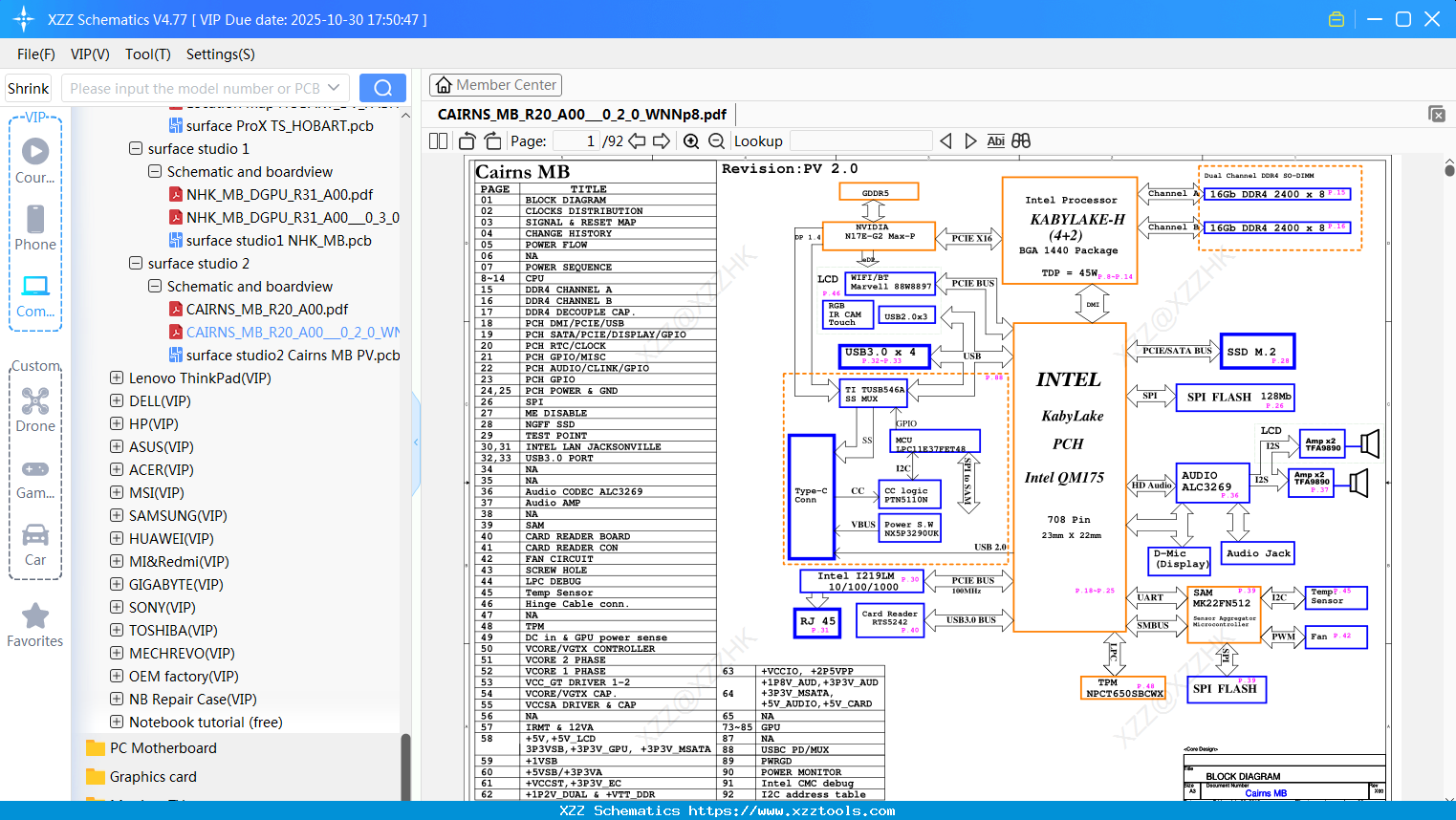Screen dimensions: 1456x820
Task: Zoom out of the schematic
Action: pos(716,141)
